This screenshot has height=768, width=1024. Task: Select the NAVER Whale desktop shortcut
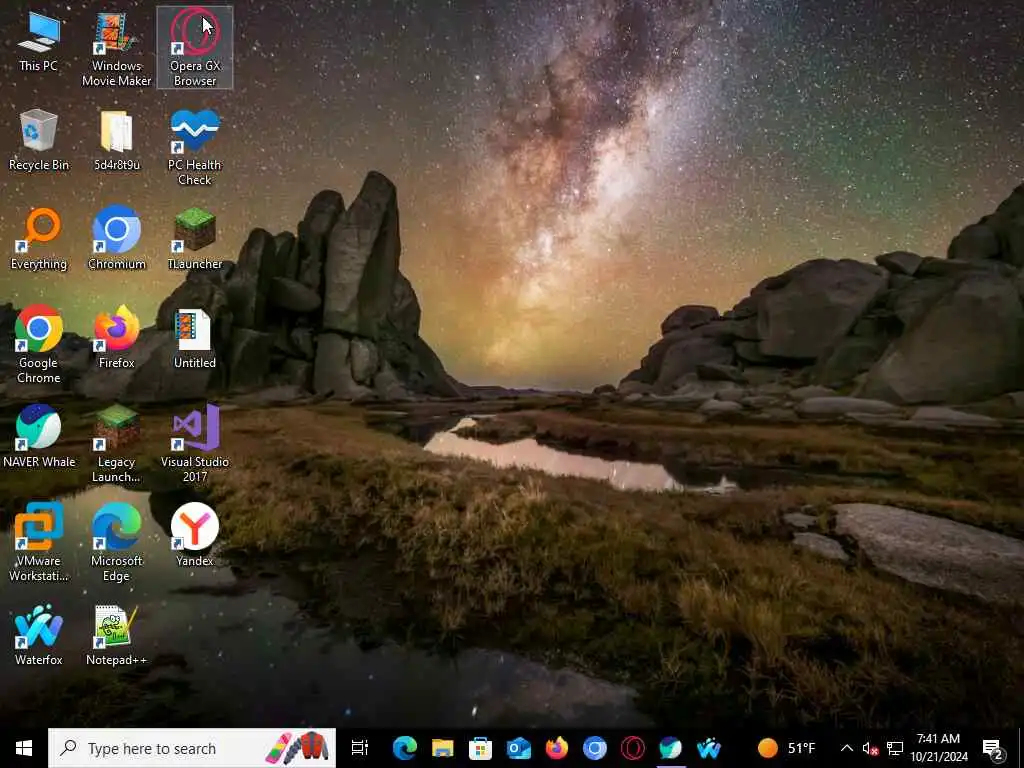[39, 437]
